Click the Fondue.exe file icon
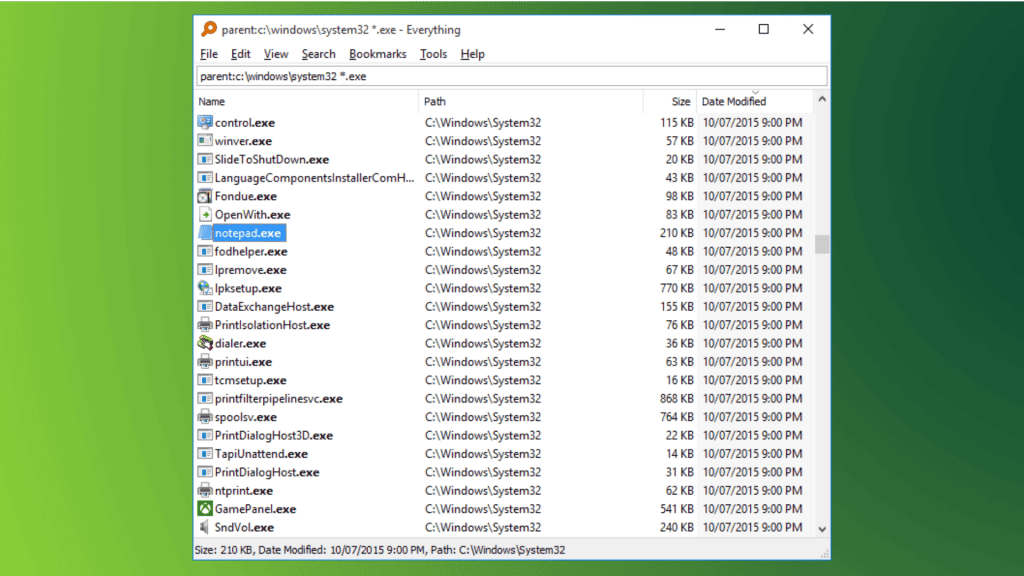Viewport: 1024px width, 576px height. (x=205, y=196)
